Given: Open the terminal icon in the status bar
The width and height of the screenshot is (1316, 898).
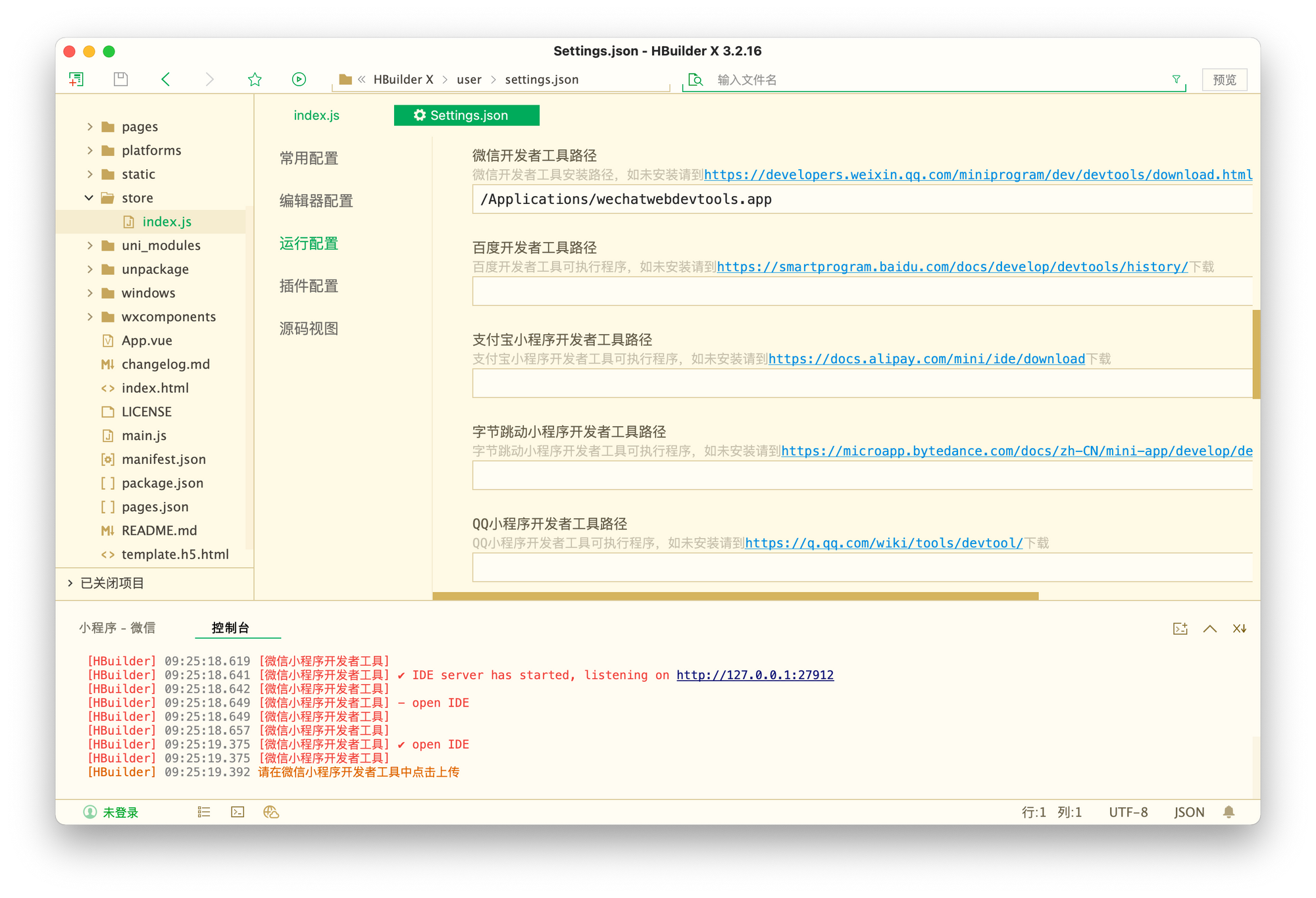Looking at the screenshot, I should (x=238, y=812).
